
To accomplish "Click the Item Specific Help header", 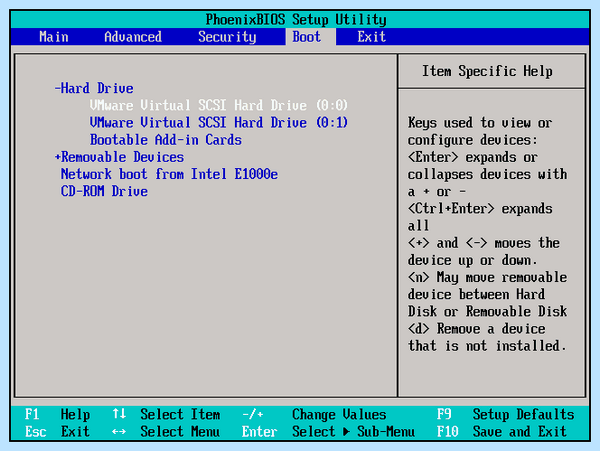I will (487, 71).
